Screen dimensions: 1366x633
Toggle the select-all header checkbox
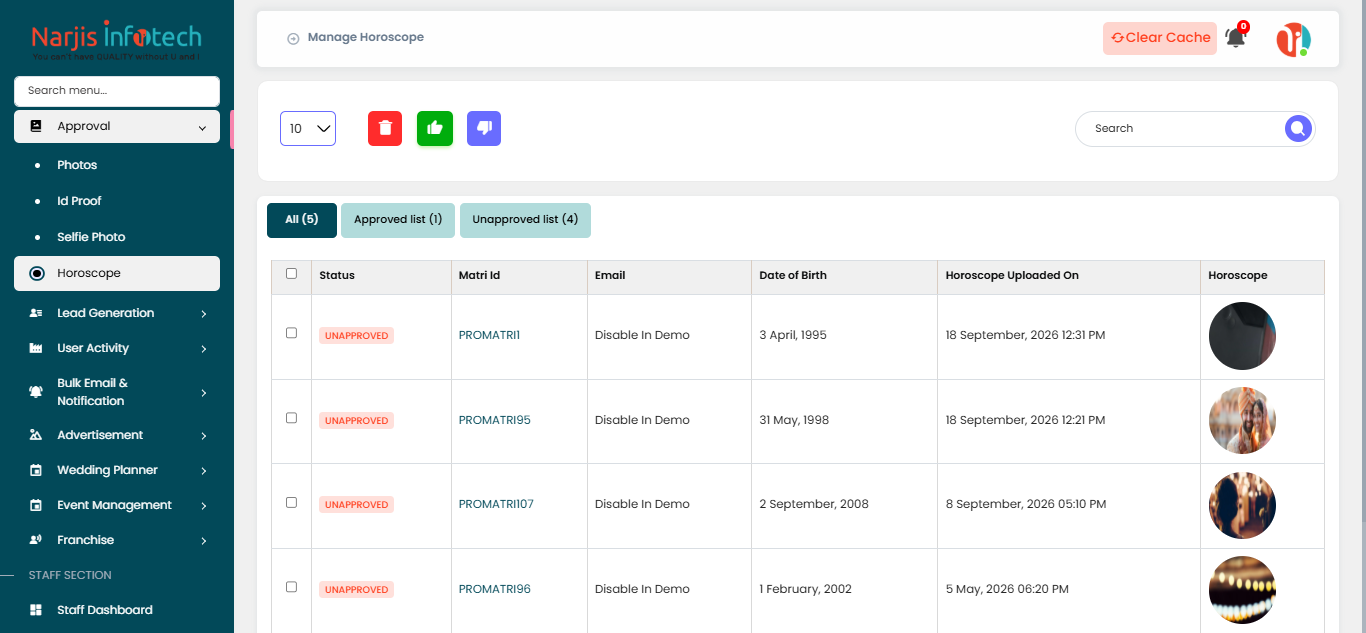[x=292, y=273]
